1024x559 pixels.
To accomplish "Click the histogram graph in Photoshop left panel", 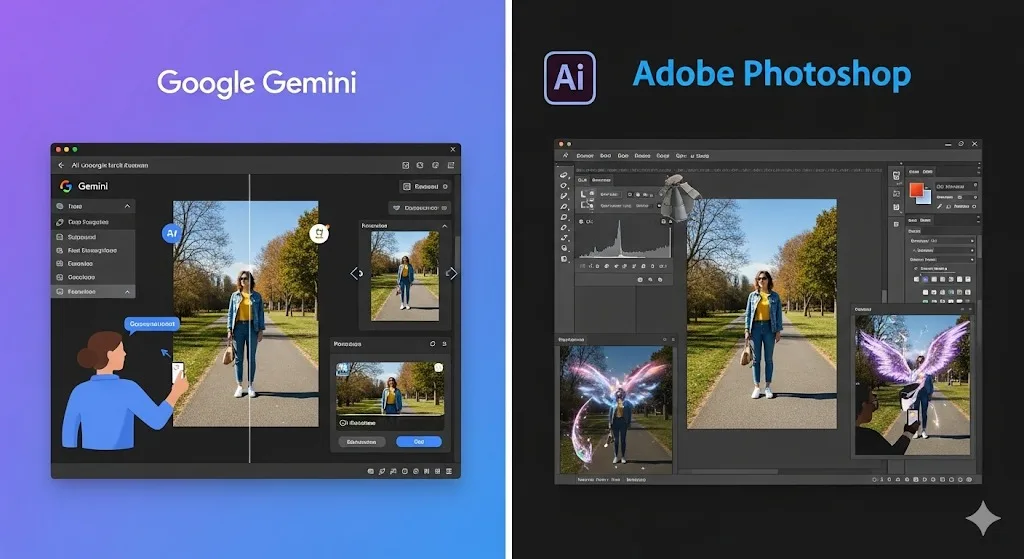I will coord(627,238).
